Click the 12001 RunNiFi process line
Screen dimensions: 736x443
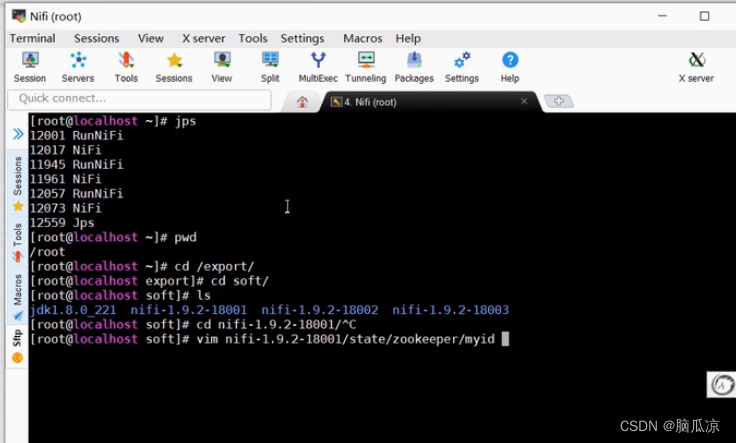(77, 135)
